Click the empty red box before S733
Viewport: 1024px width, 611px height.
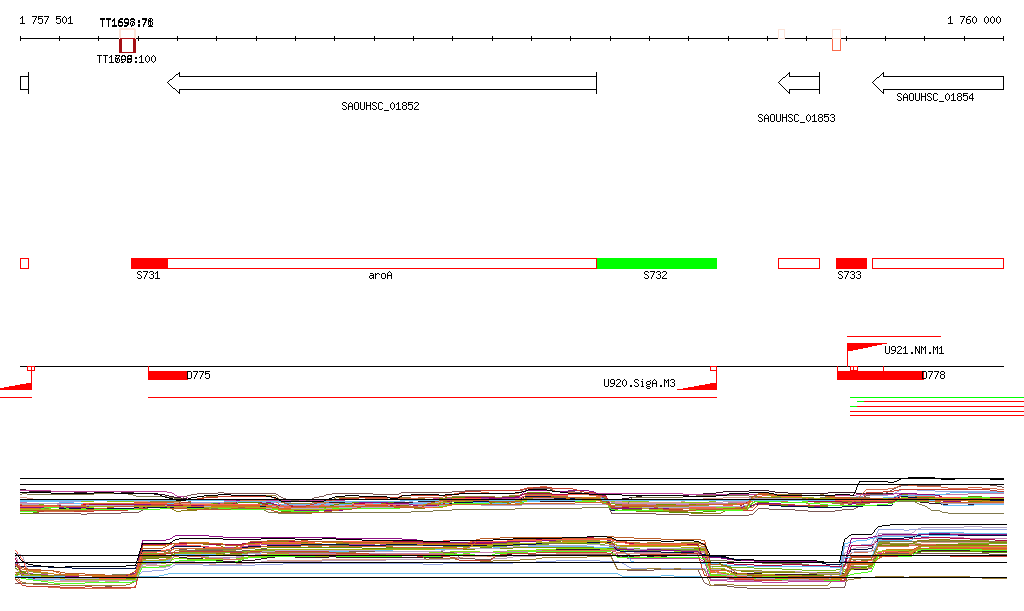click(x=798, y=263)
